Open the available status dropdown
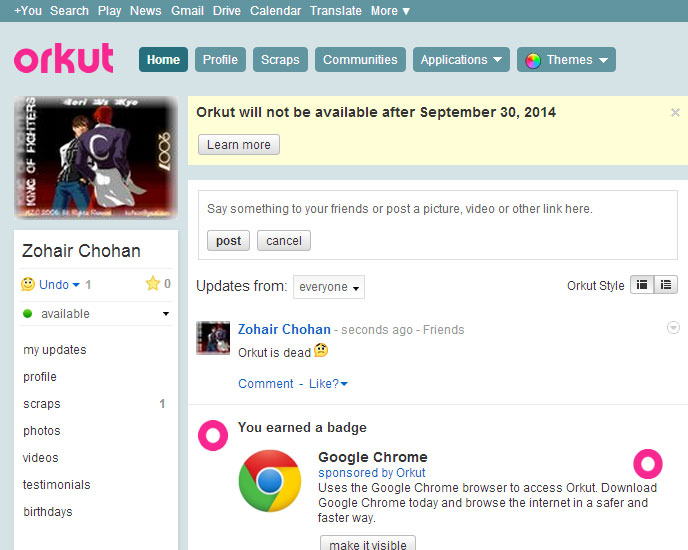 (166, 314)
